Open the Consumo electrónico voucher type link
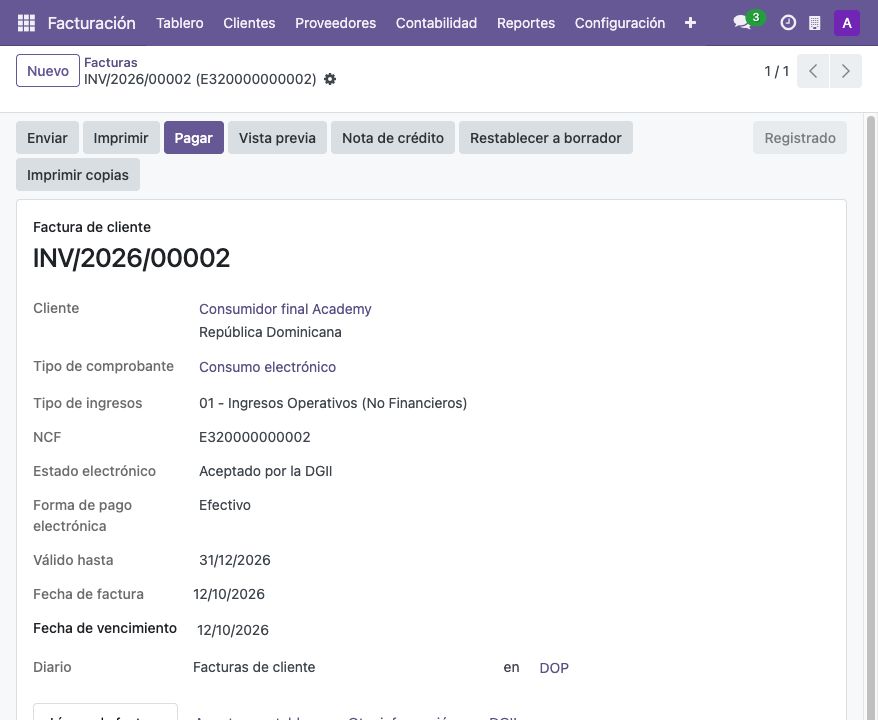The image size is (878, 720). pyautogui.click(x=267, y=367)
